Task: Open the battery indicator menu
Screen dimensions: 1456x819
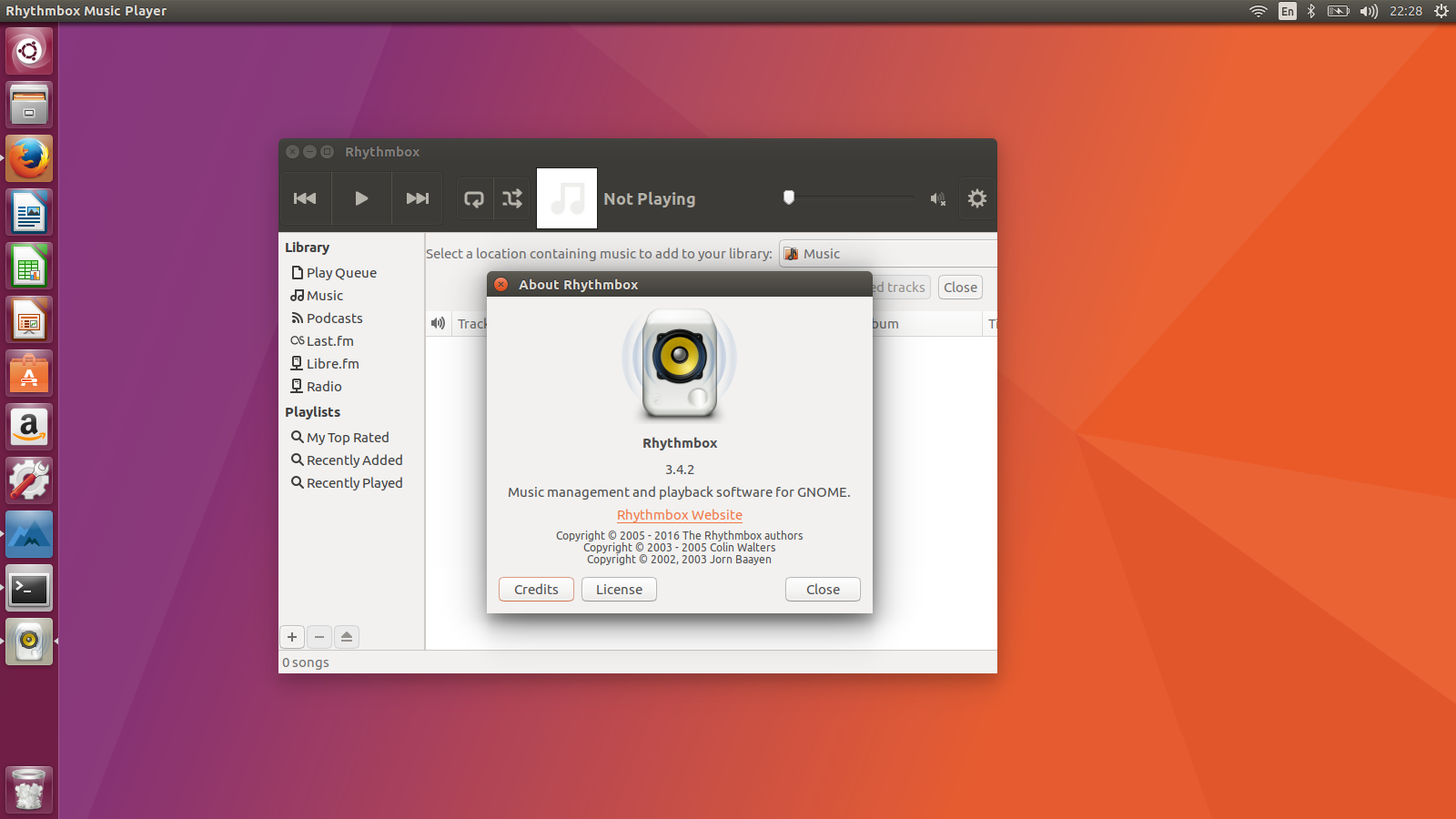Action: coord(1338,11)
